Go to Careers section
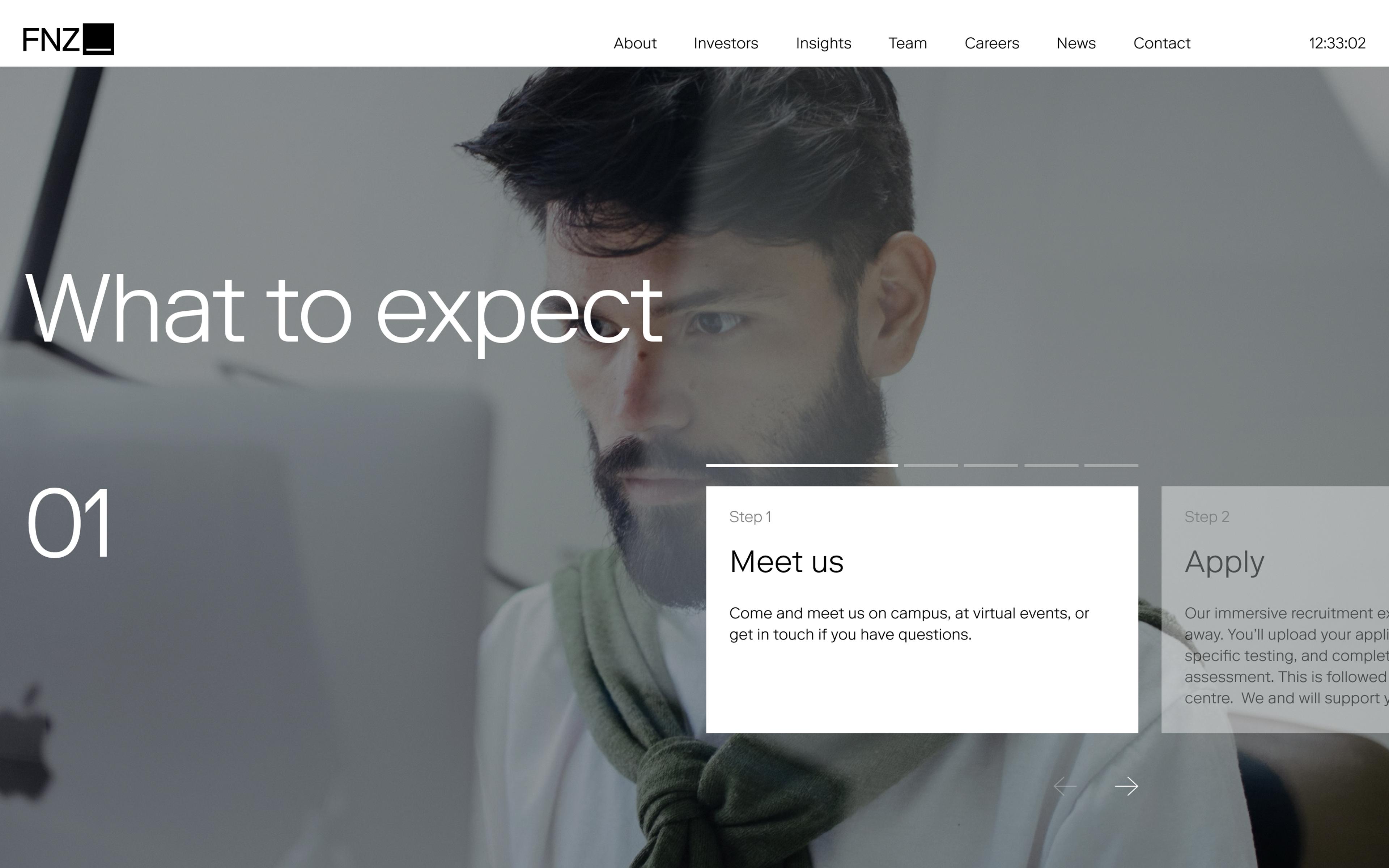 pyautogui.click(x=992, y=43)
